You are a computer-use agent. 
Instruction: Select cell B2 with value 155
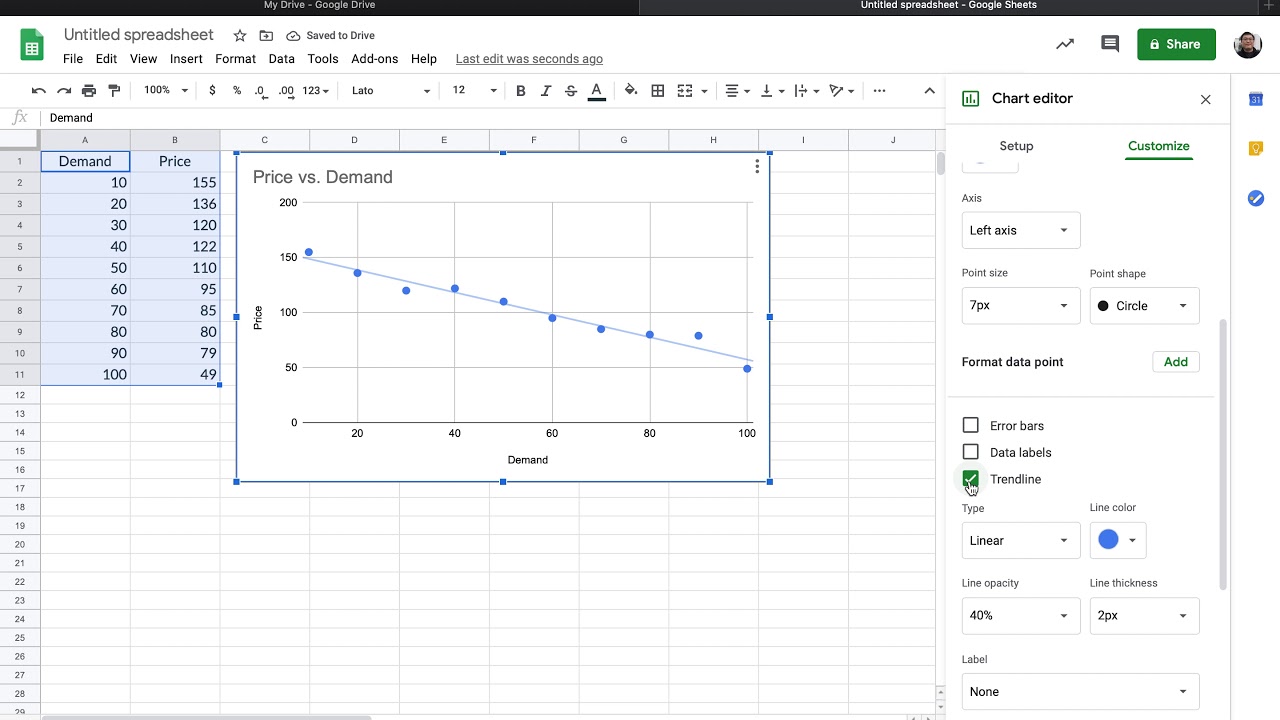pyautogui.click(x=175, y=182)
